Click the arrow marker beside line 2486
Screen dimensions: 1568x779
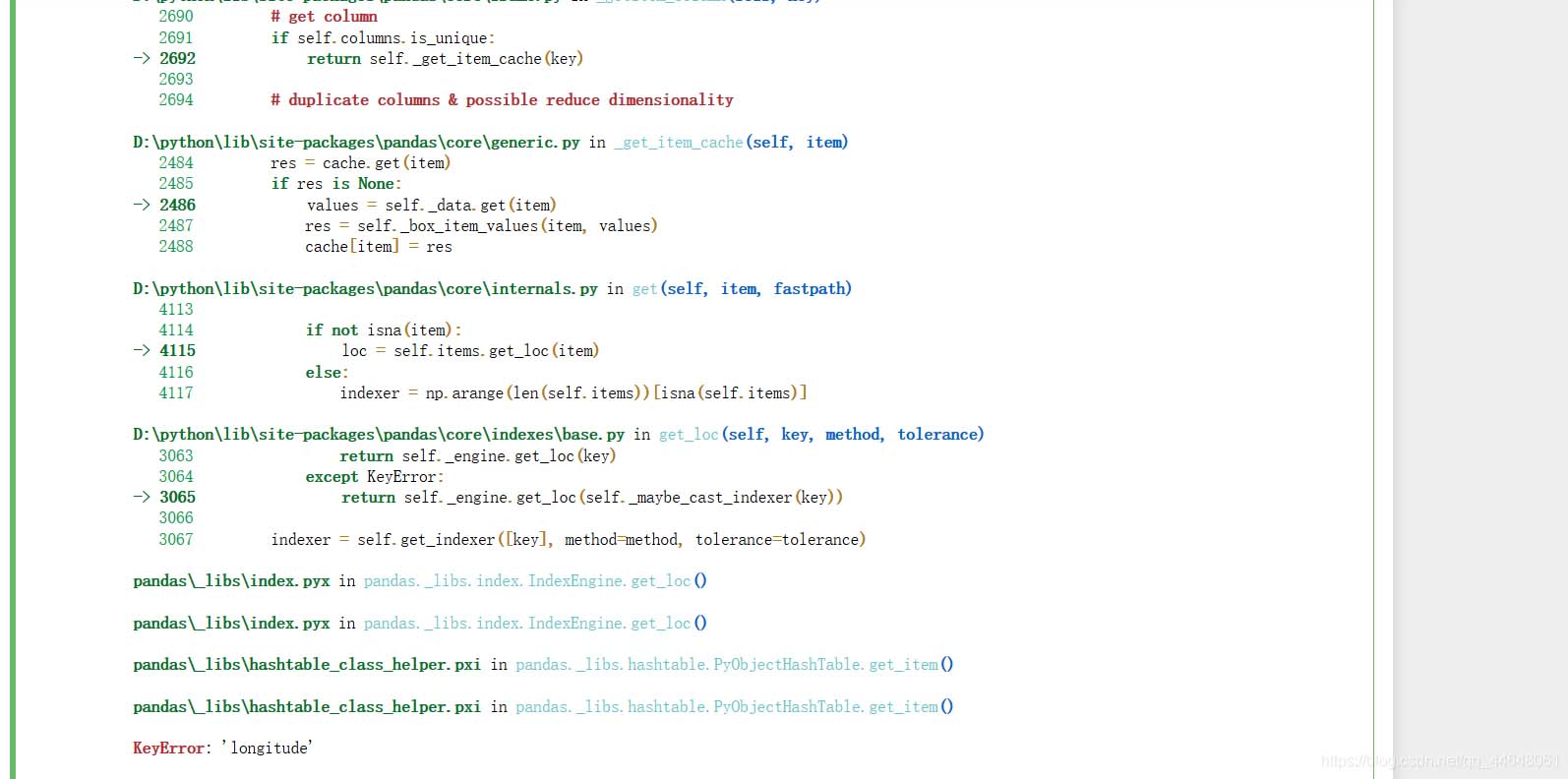tap(142, 205)
